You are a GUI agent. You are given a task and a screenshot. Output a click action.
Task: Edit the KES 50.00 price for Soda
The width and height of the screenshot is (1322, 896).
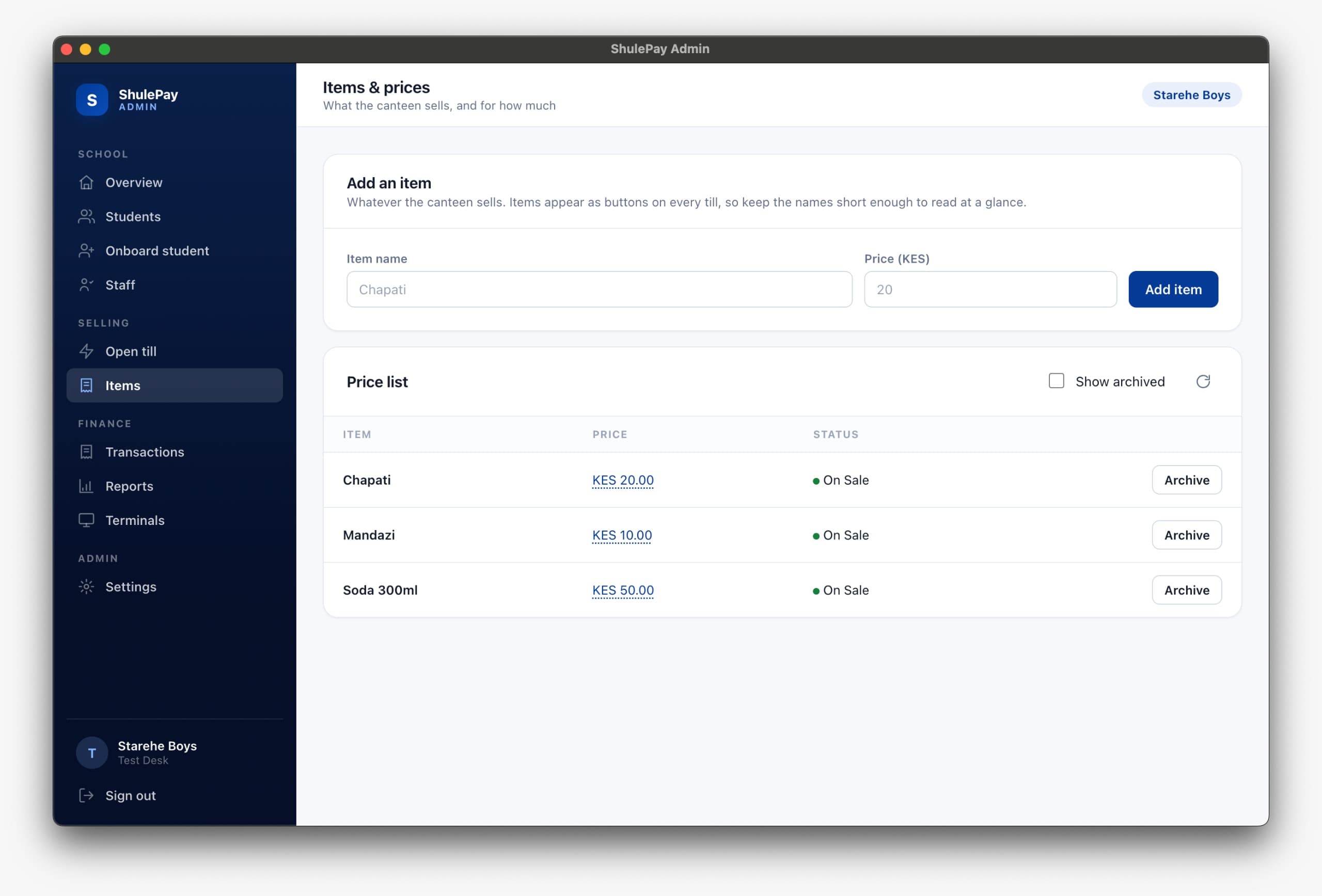(623, 590)
